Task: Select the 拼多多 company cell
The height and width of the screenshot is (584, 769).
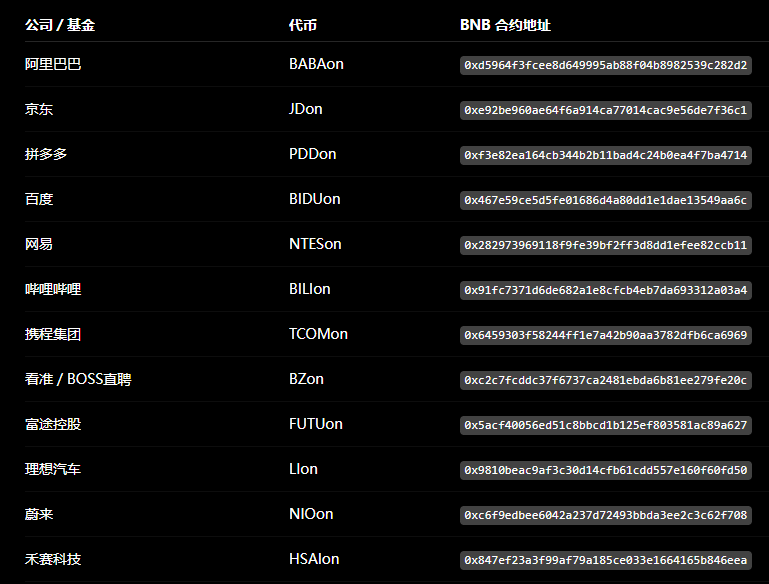Action: click(46, 154)
